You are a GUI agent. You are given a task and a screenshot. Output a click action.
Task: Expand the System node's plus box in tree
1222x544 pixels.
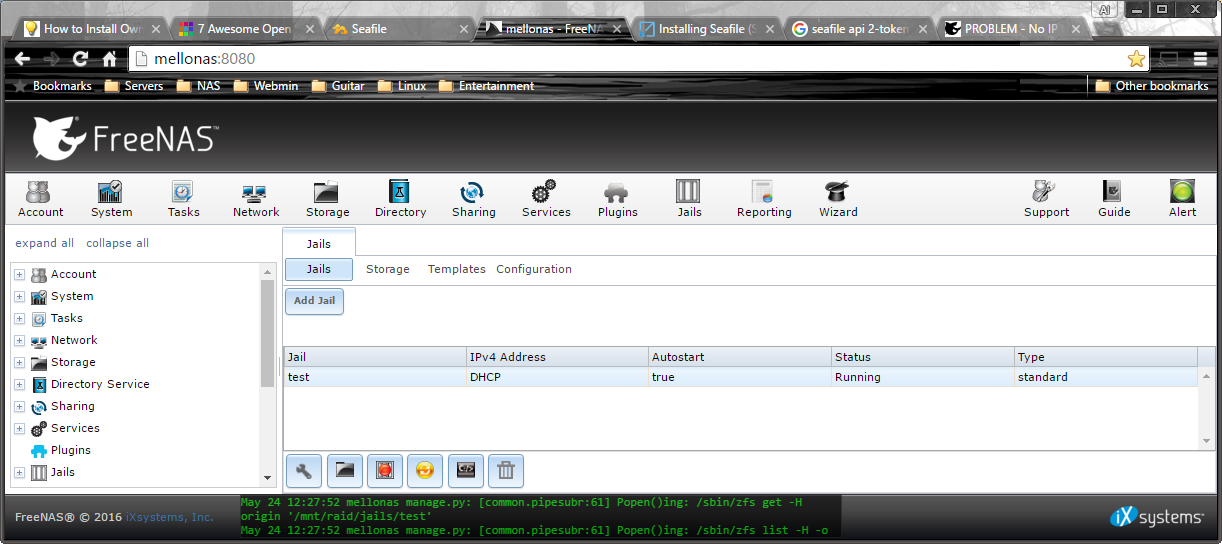pos(19,296)
